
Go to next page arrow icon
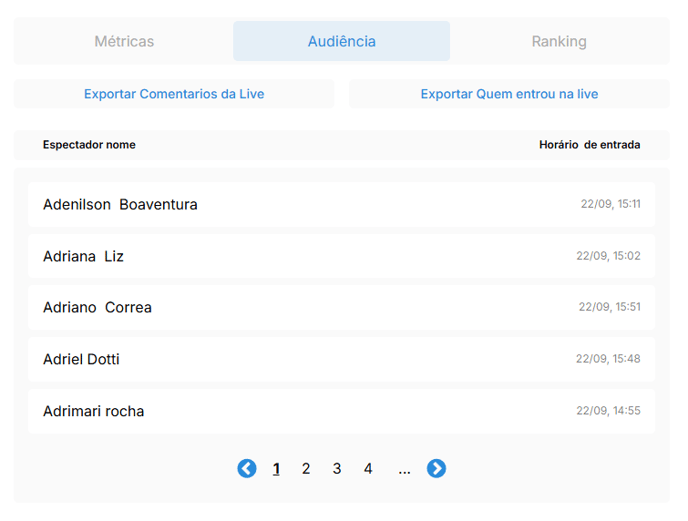(436, 468)
